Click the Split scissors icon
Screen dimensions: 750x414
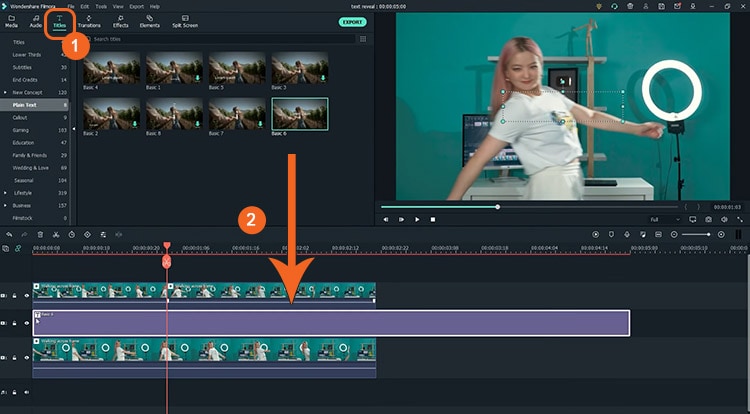[56, 235]
